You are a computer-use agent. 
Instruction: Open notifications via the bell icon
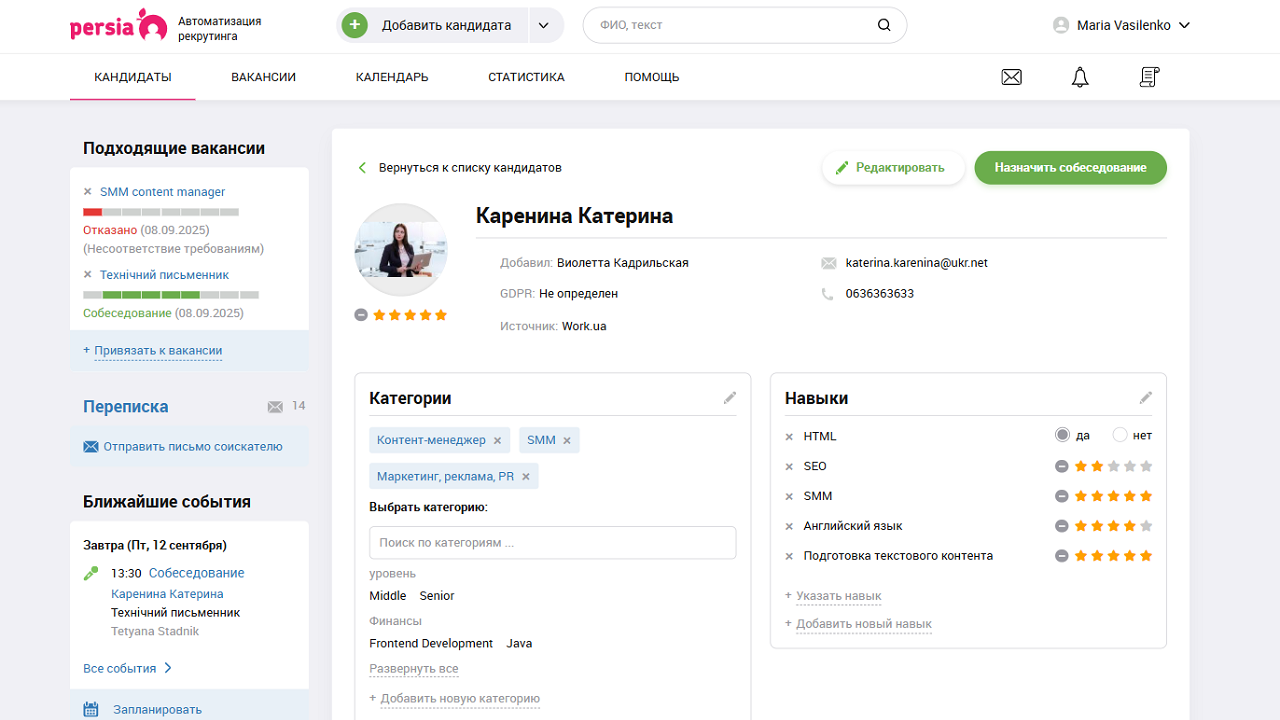[1079, 76]
